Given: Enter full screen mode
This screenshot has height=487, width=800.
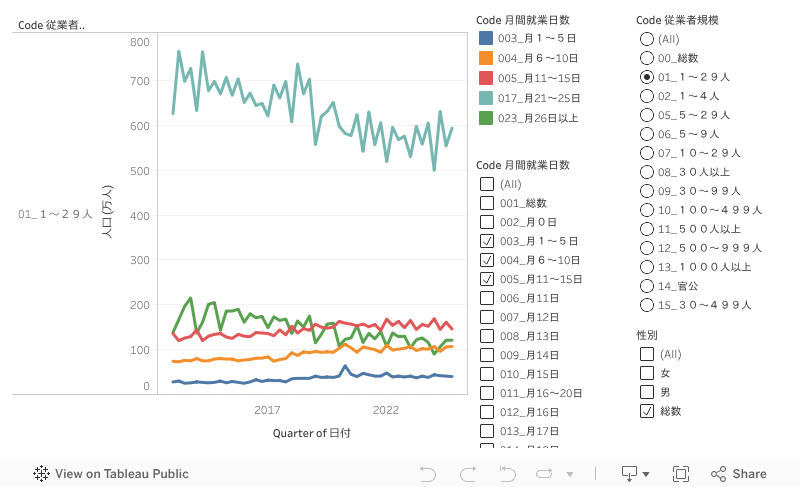Looking at the screenshot, I should [681, 474].
